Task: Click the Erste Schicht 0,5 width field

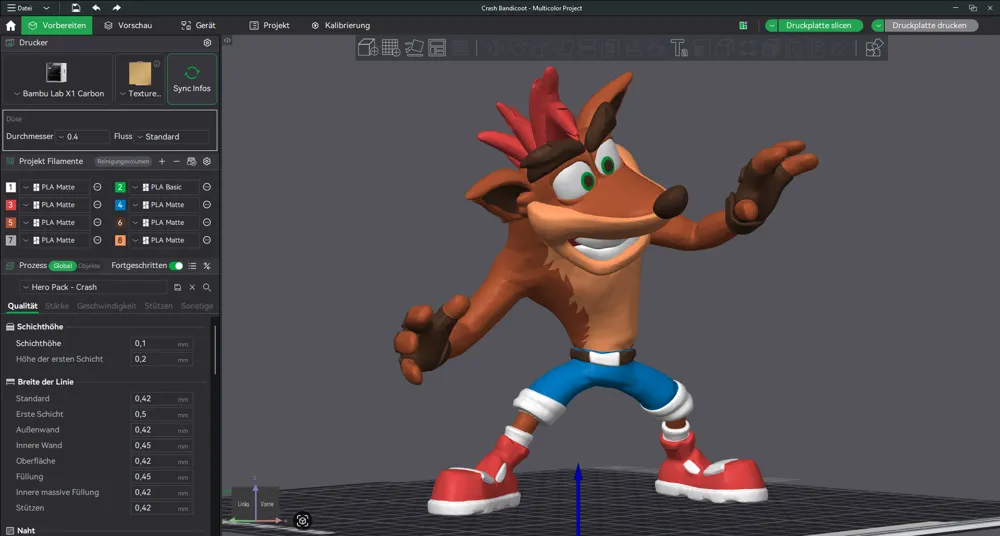Action: [161, 414]
